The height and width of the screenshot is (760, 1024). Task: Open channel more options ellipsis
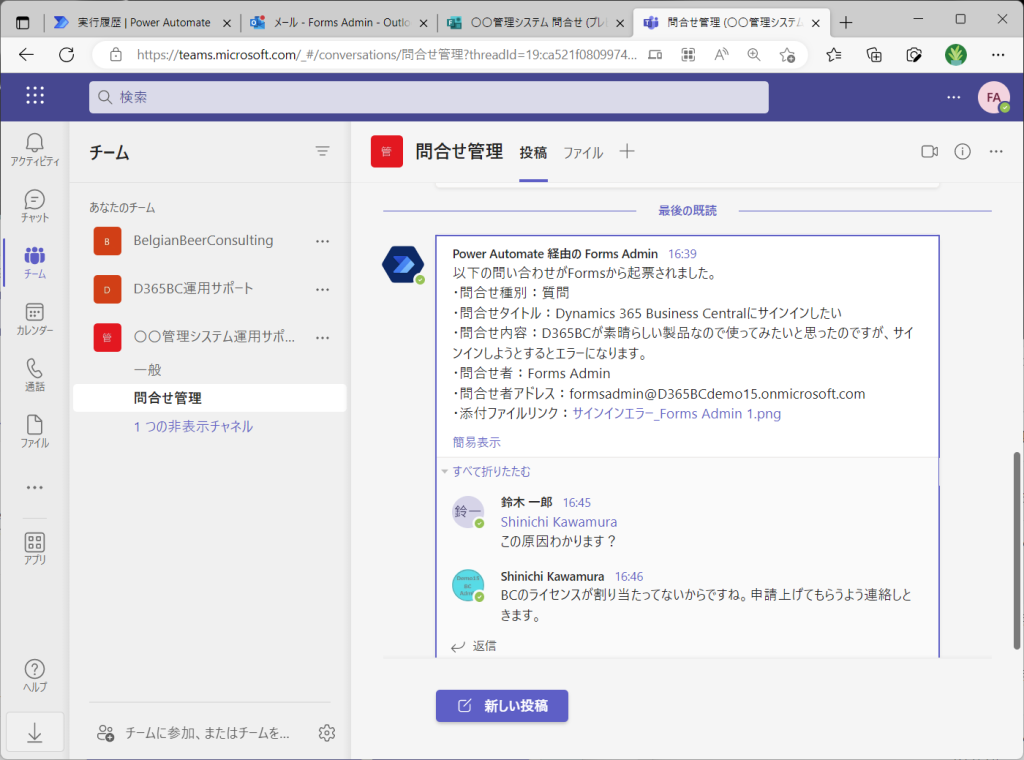click(995, 151)
